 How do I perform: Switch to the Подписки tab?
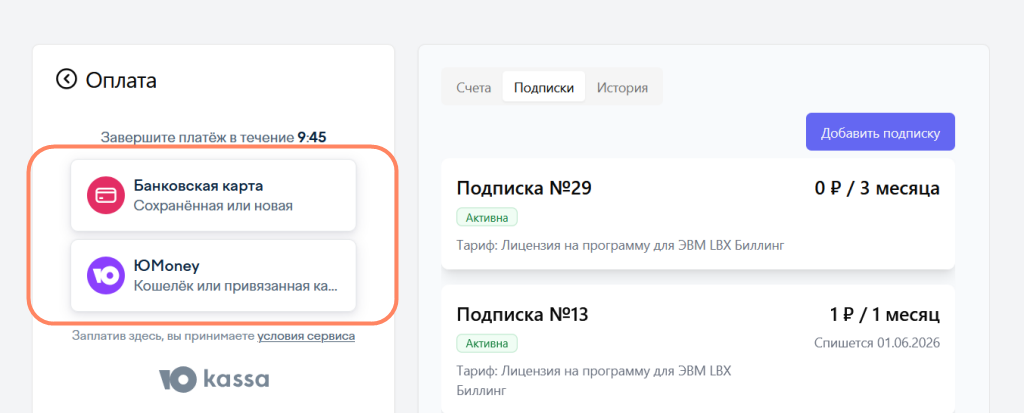pyautogui.click(x=544, y=88)
